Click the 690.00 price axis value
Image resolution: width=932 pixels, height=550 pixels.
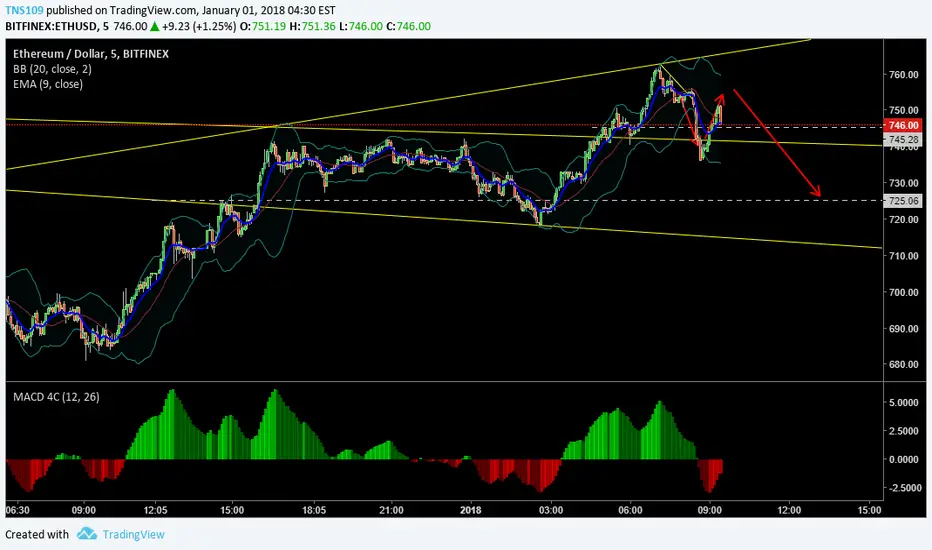coord(903,328)
